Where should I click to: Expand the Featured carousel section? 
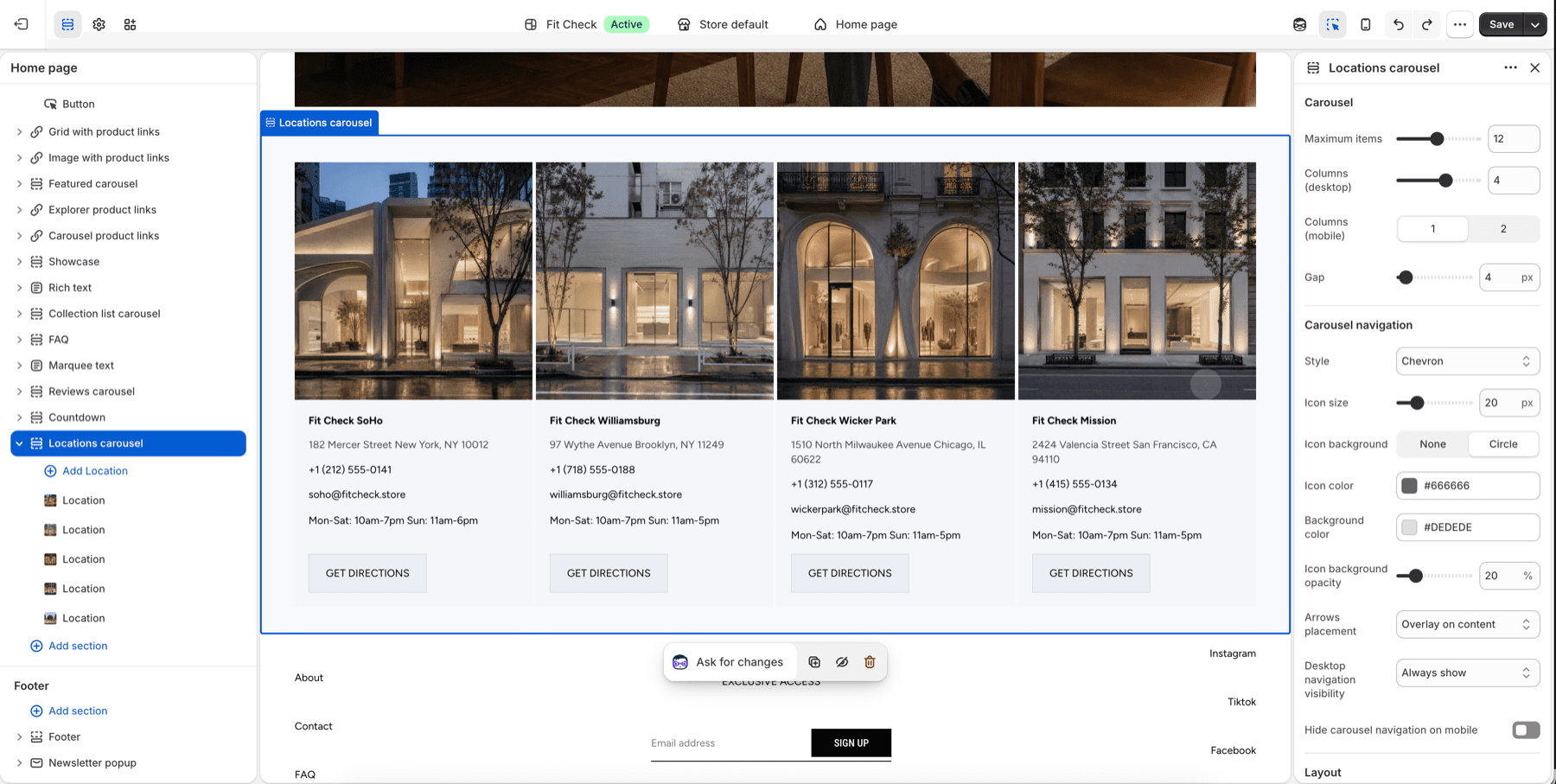(19, 183)
